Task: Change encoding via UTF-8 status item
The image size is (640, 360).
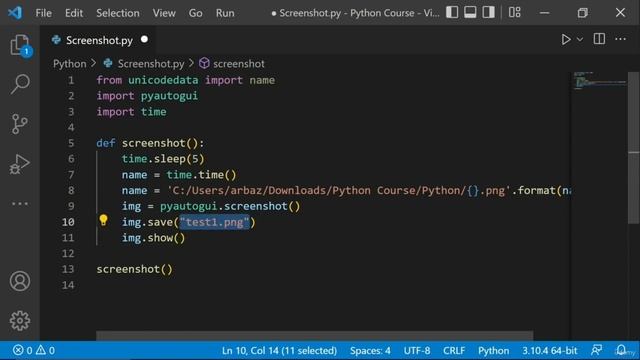Action: click(417, 351)
